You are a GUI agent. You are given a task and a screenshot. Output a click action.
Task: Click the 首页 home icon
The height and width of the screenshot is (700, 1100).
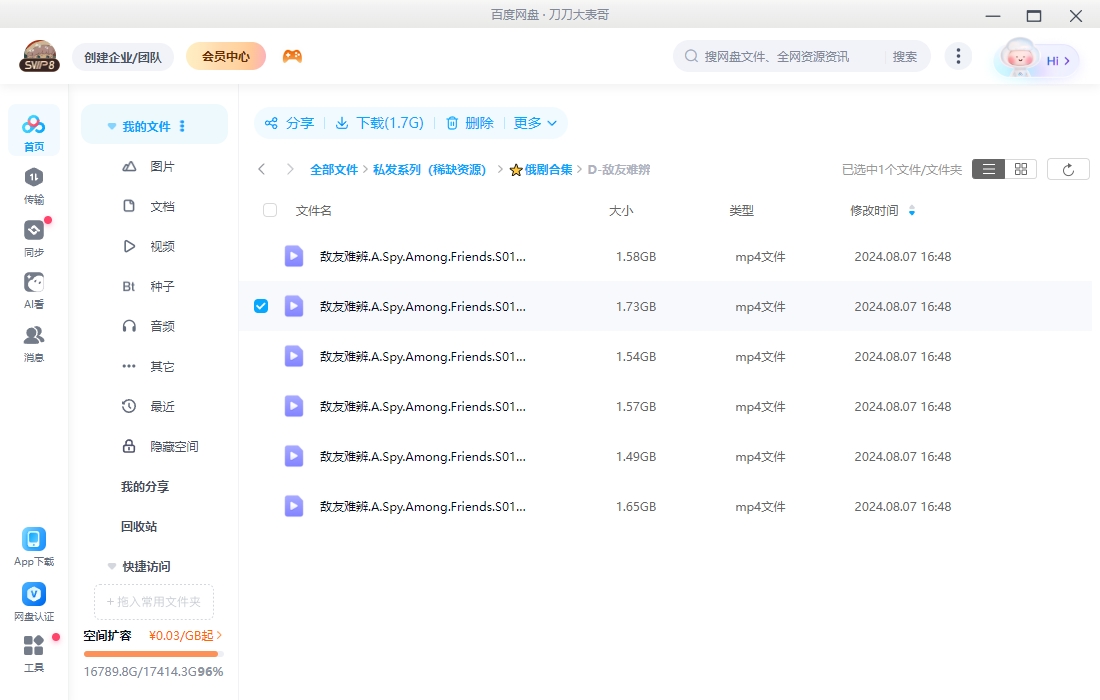(x=33, y=125)
